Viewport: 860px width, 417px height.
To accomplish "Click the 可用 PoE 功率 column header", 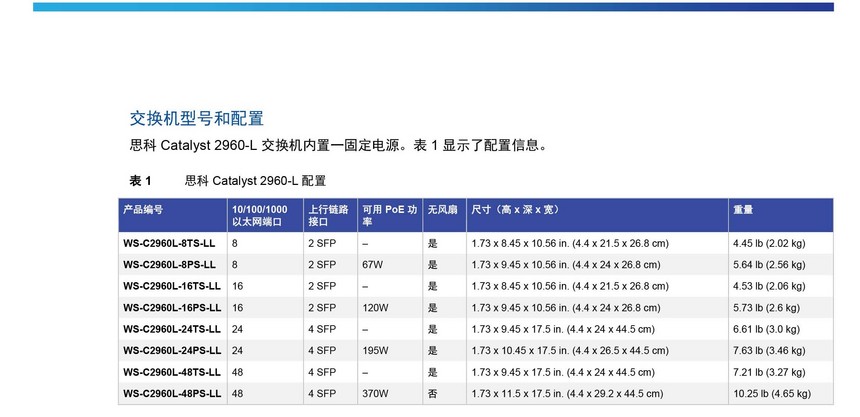I will tap(389, 216).
